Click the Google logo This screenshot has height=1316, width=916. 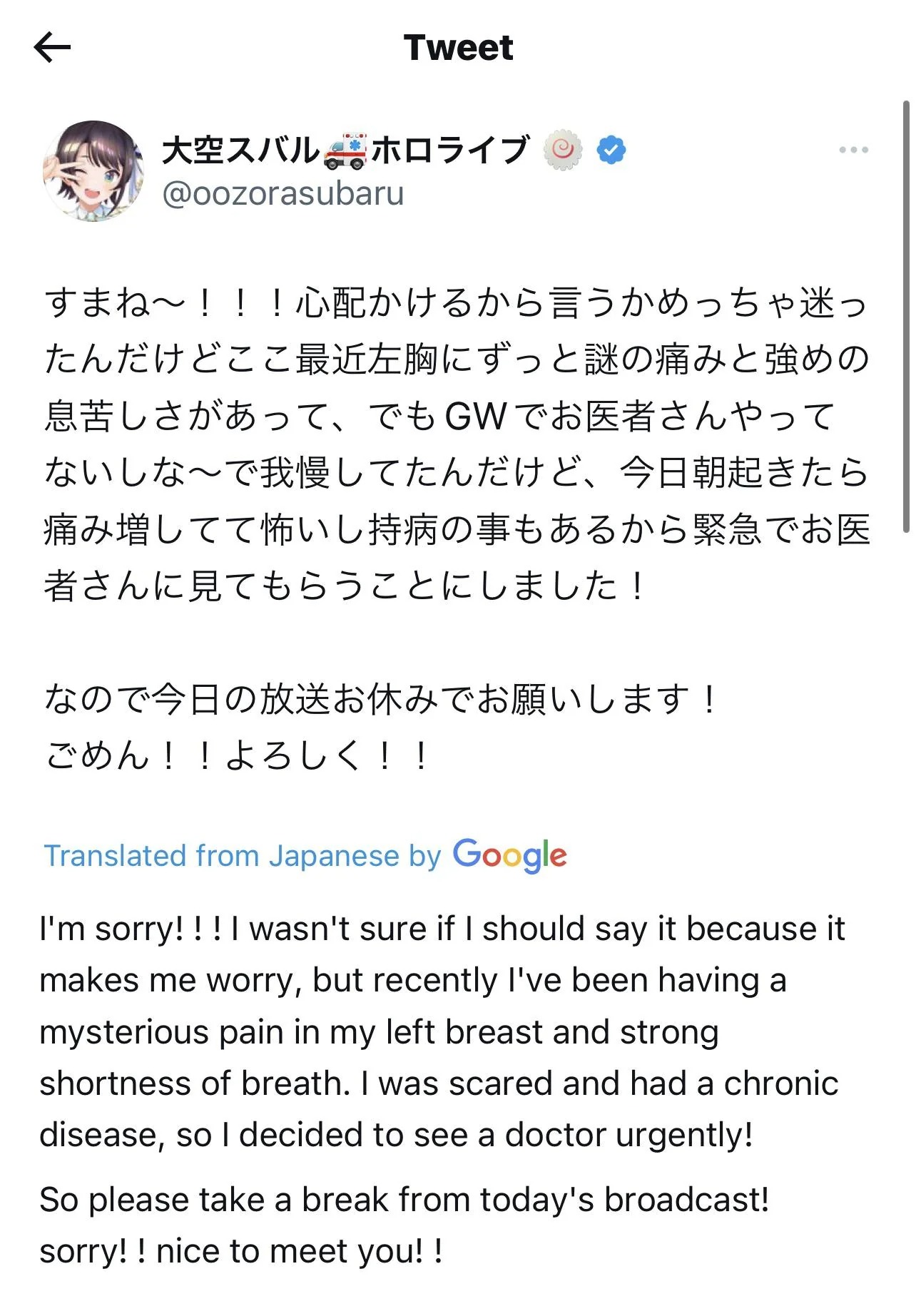(x=509, y=855)
